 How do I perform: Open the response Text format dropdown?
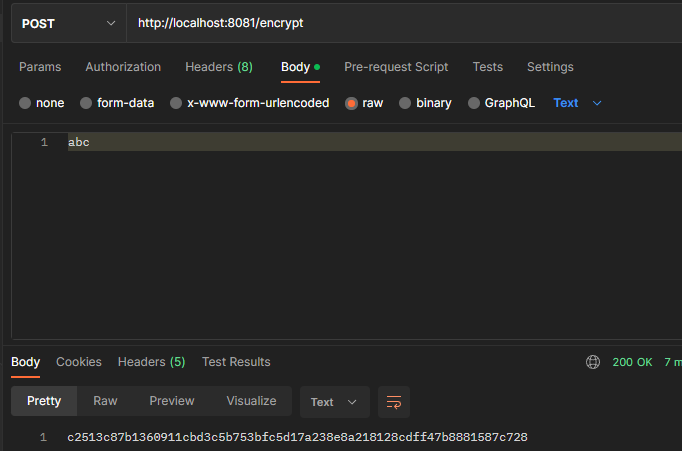334,402
